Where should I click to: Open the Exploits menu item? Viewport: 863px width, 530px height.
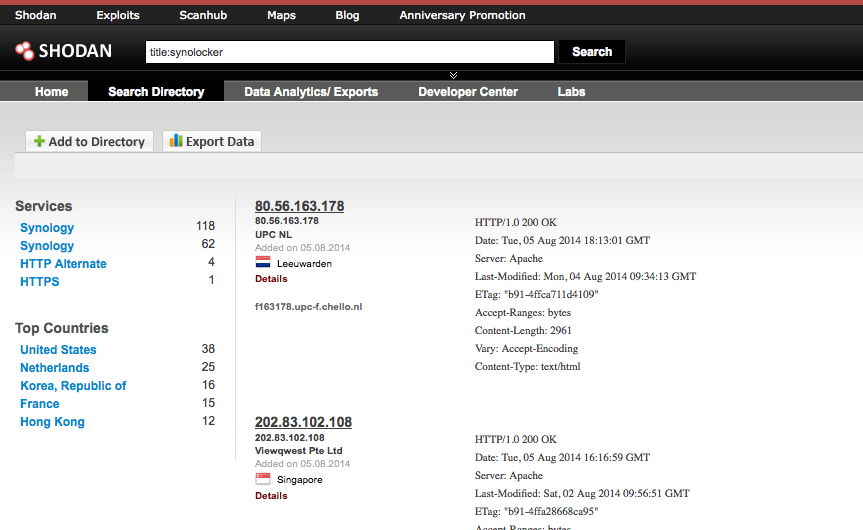click(x=118, y=15)
